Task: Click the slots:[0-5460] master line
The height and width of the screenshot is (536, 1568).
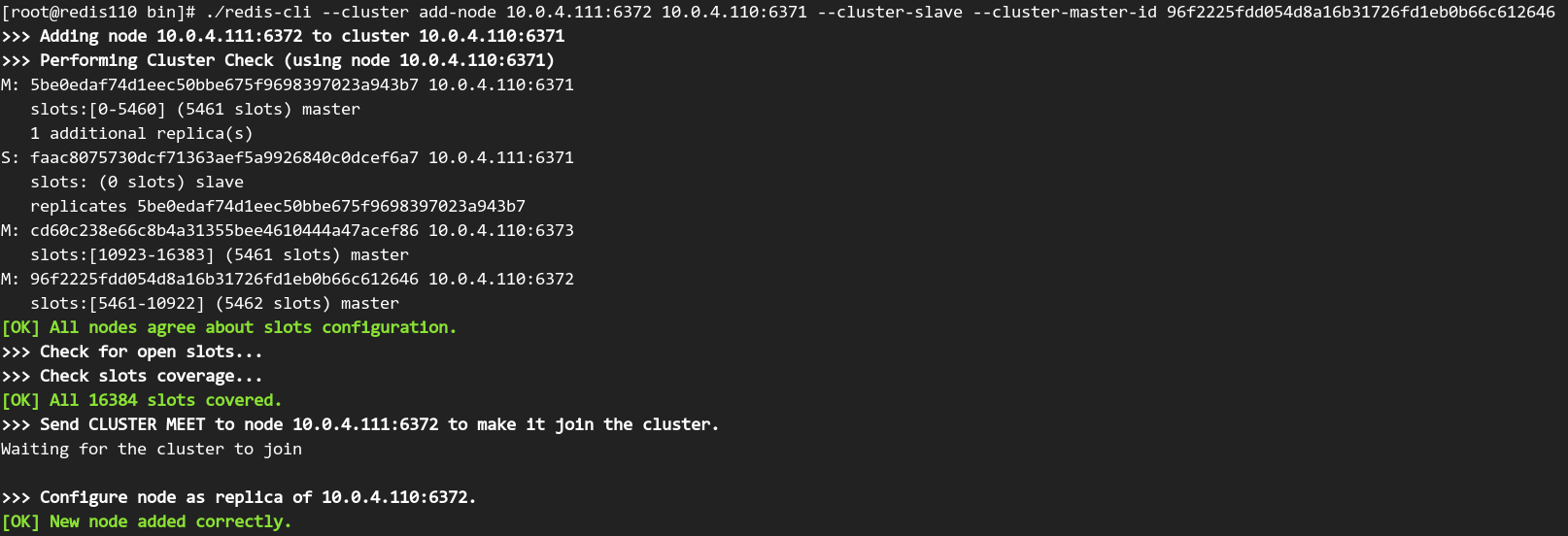Action: 194,109
